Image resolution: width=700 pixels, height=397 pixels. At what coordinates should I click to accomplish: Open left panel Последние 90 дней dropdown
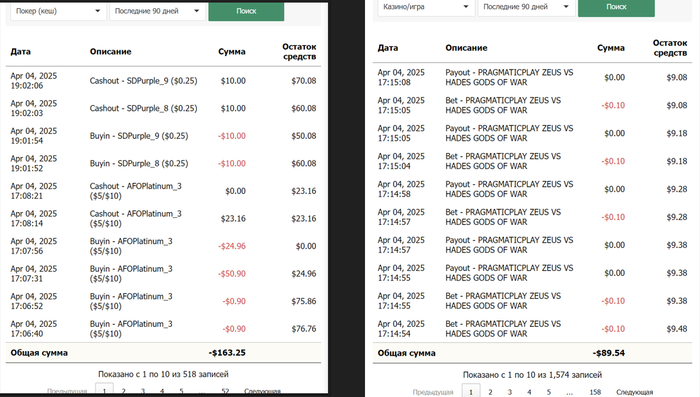click(158, 11)
